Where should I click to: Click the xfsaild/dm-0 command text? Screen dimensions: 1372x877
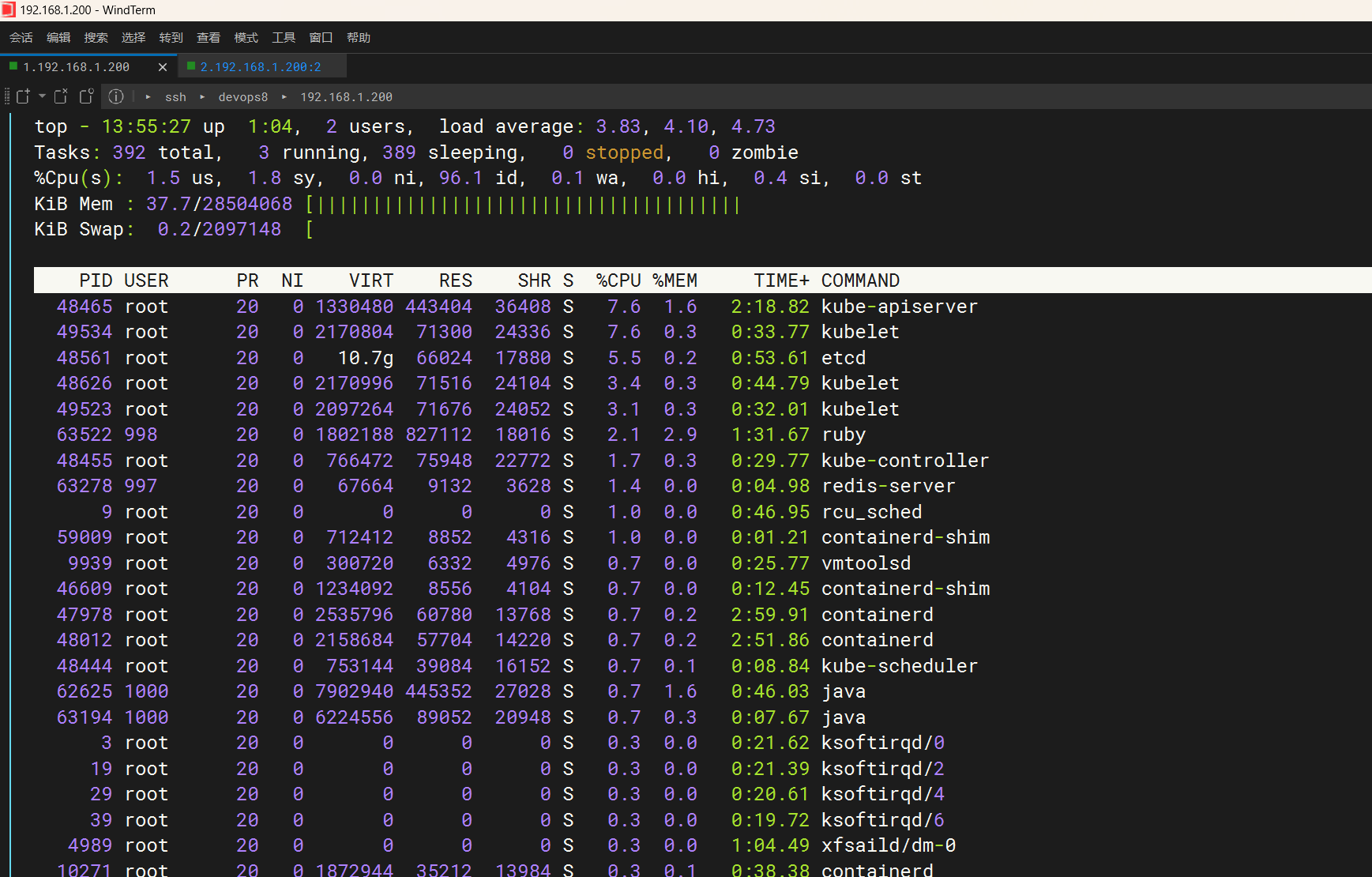pyautogui.click(x=889, y=845)
